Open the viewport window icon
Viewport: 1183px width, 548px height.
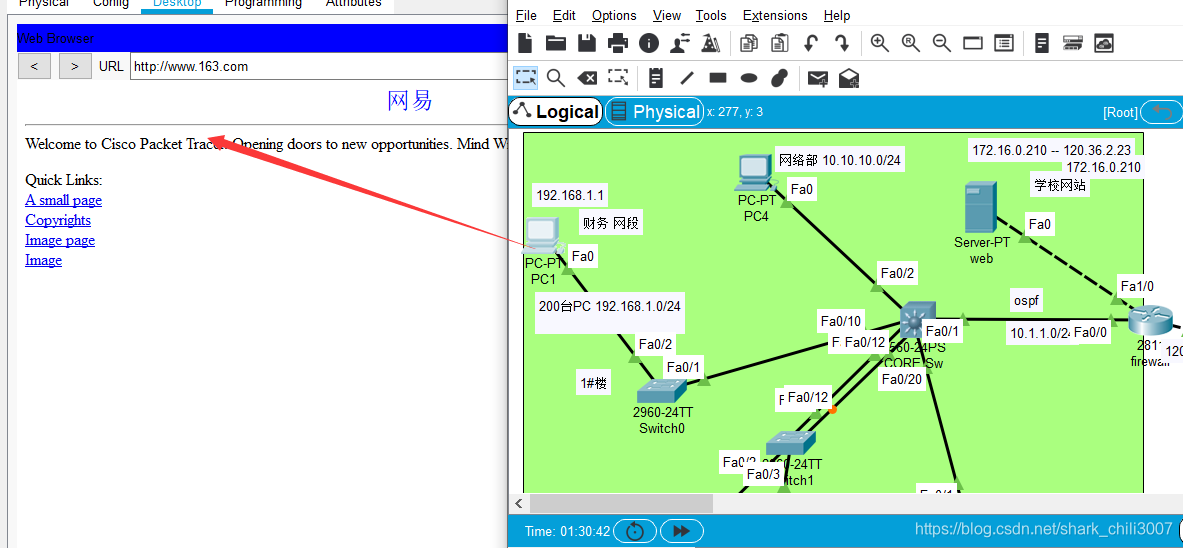pos(973,43)
